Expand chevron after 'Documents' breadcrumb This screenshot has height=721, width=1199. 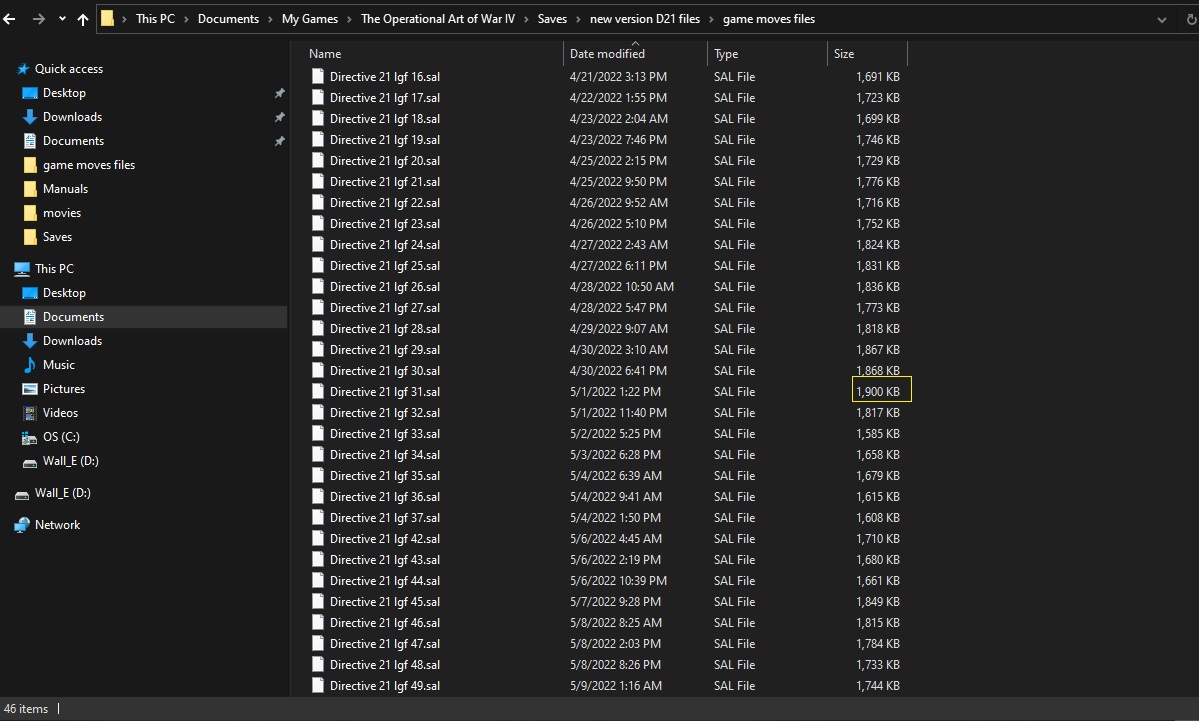pyautogui.click(x=270, y=19)
